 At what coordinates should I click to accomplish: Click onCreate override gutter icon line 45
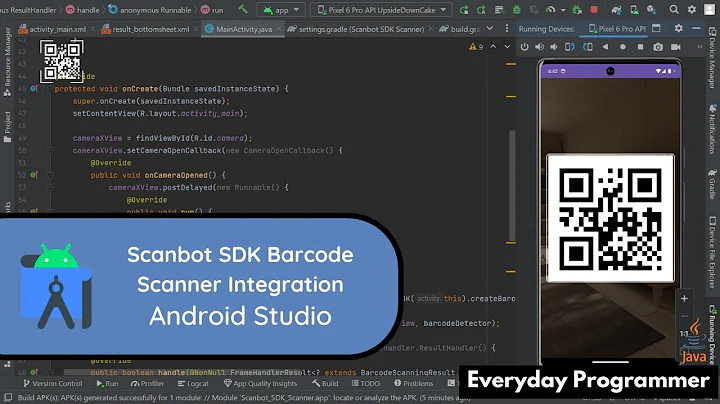click(x=34, y=89)
